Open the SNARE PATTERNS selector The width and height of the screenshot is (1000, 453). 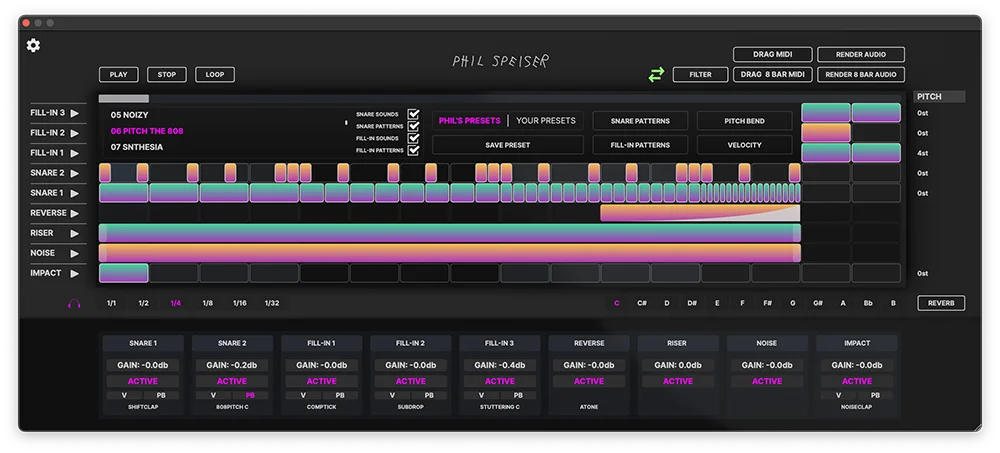pyautogui.click(x=640, y=121)
